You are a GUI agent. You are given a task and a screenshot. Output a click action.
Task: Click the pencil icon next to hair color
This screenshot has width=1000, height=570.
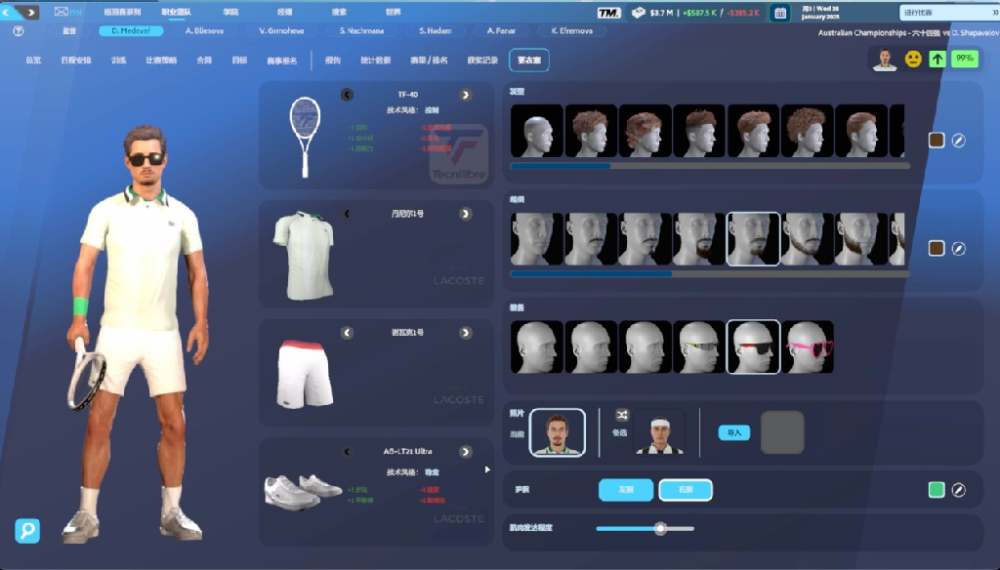(958, 140)
